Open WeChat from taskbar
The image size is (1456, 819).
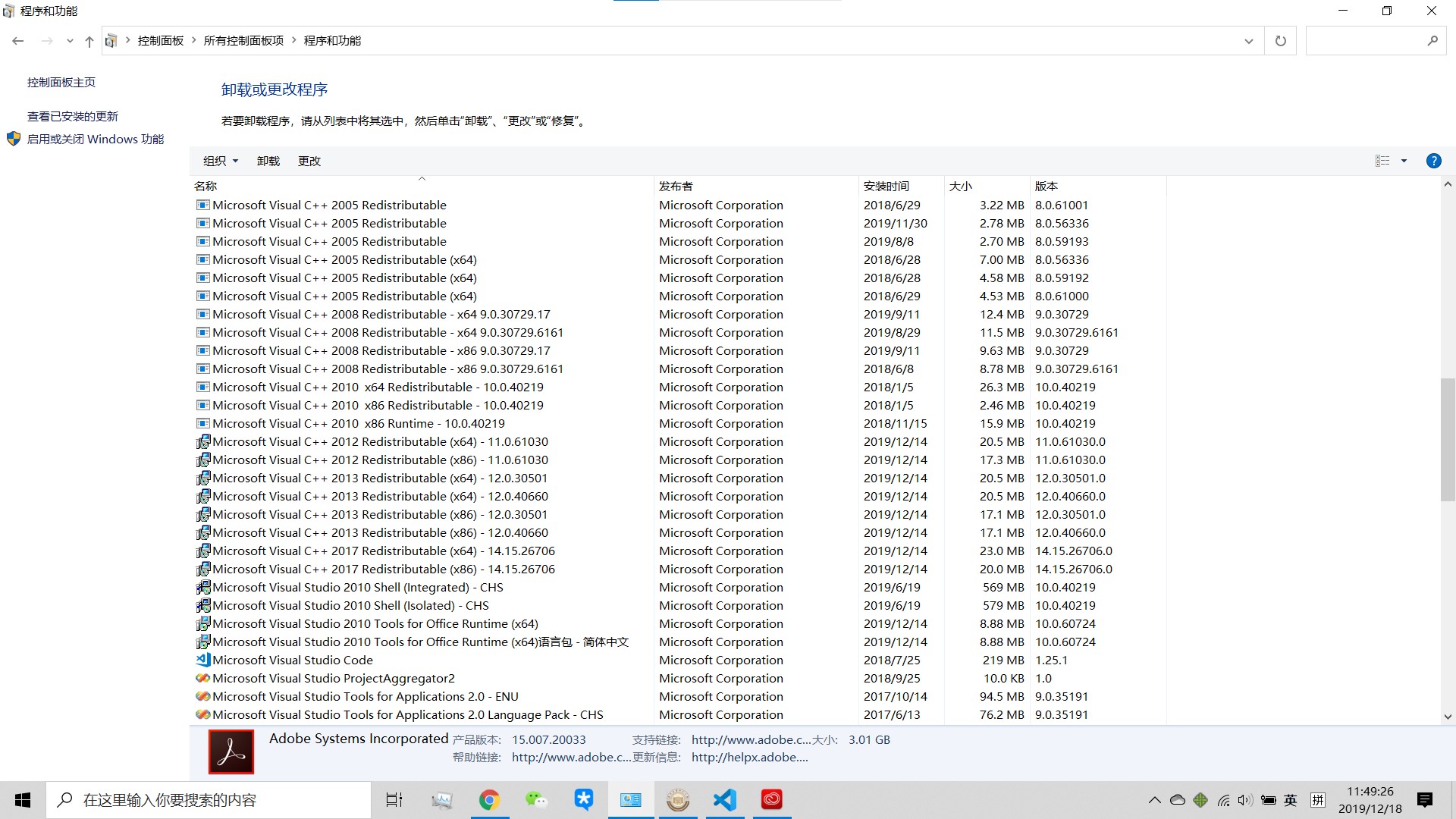pyautogui.click(x=536, y=800)
